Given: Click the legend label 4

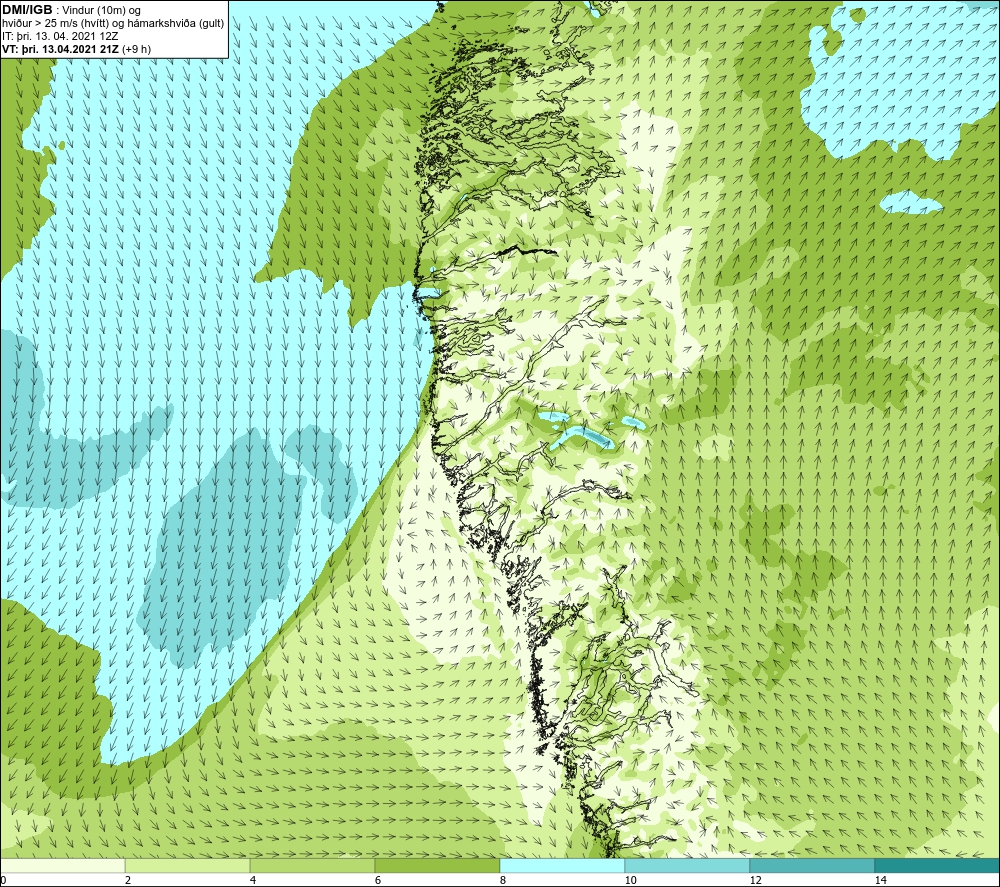Looking at the screenshot, I should 253,881.
